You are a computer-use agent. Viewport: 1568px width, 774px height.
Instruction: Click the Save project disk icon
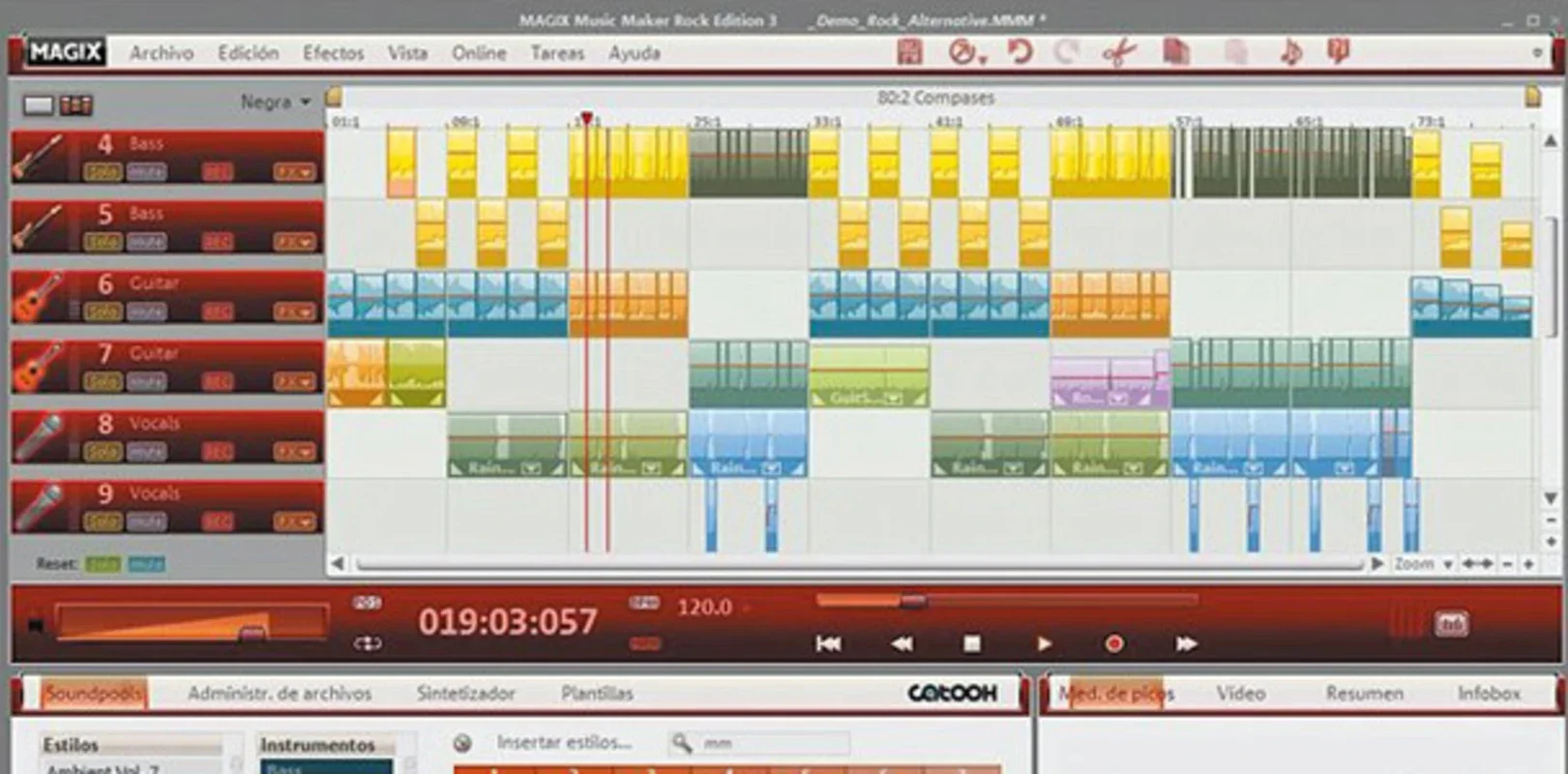click(909, 52)
